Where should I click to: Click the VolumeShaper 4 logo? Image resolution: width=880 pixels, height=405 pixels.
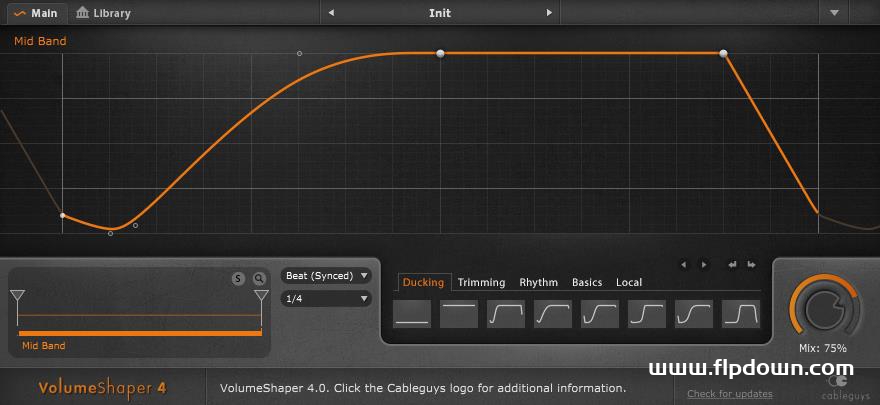(x=103, y=388)
